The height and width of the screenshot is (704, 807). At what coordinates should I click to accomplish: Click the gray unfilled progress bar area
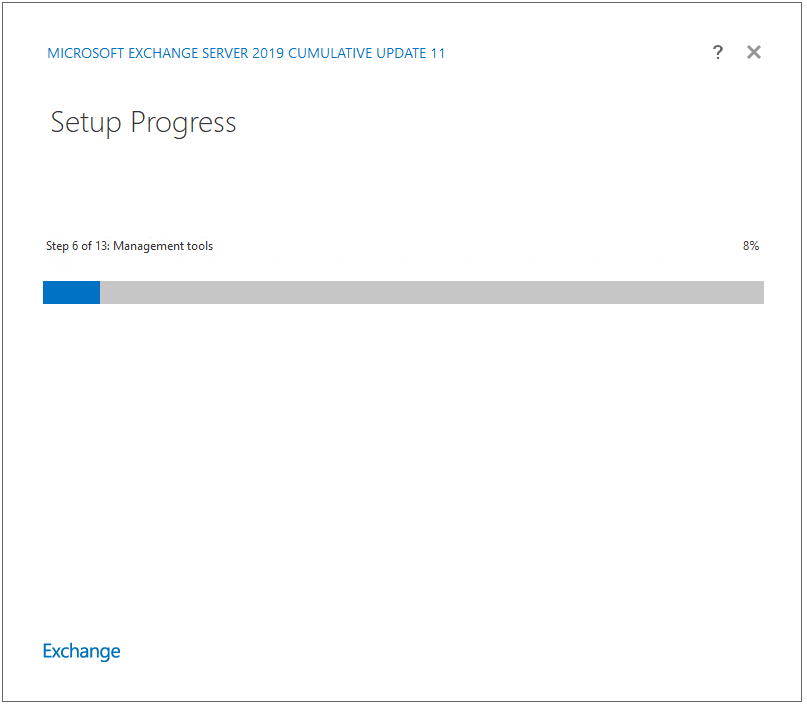[x=432, y=292]
